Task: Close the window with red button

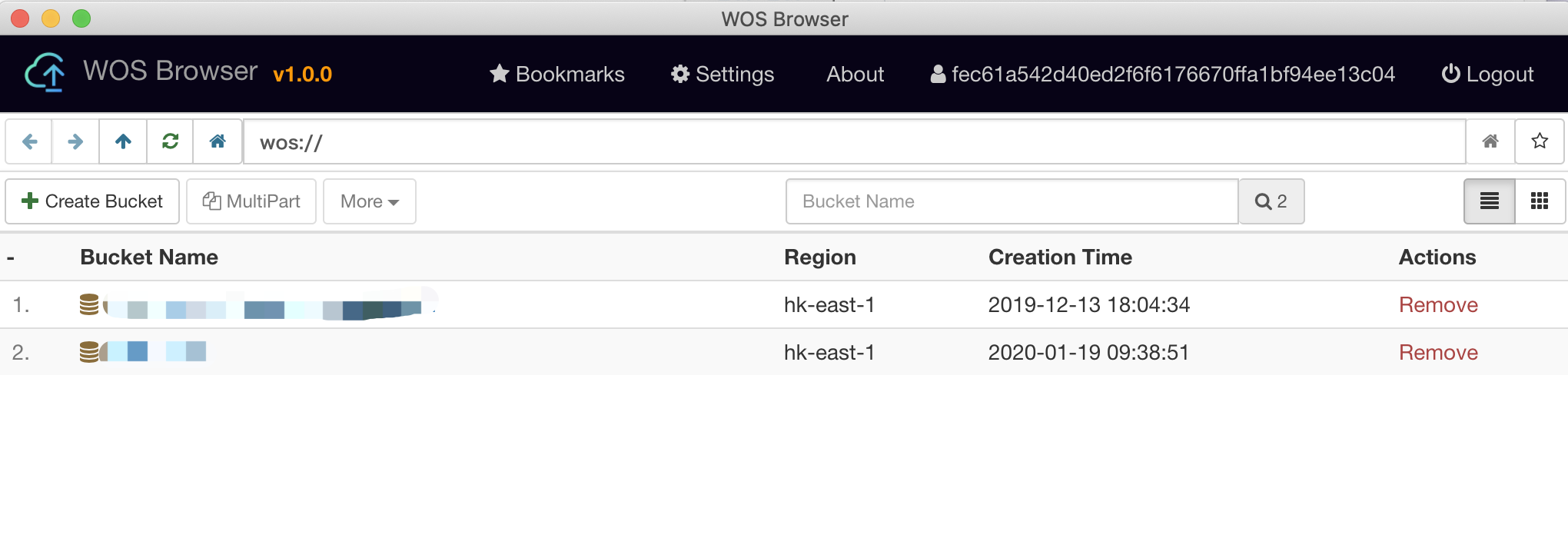Action: 20,18
